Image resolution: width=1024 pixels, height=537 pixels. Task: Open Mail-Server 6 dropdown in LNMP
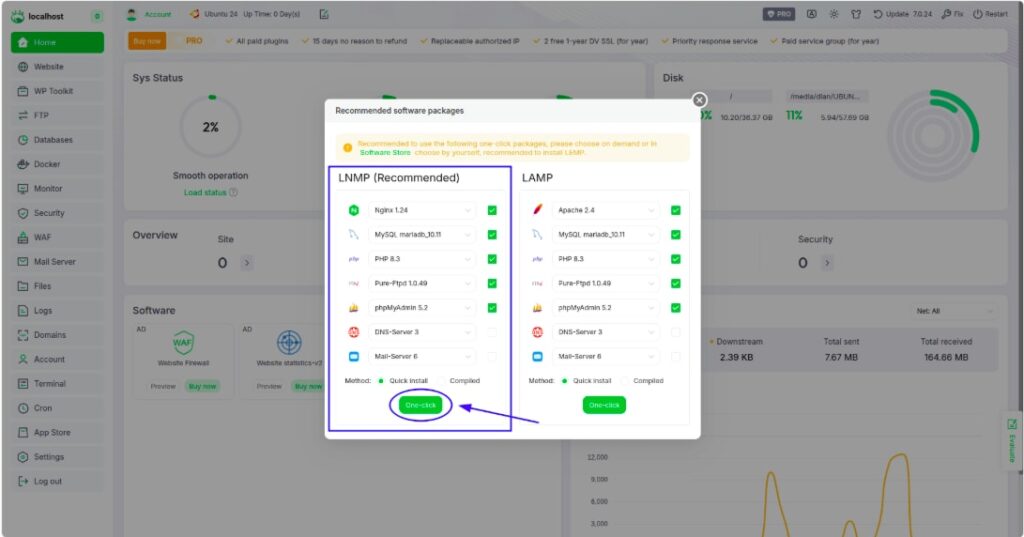[422, 357]
